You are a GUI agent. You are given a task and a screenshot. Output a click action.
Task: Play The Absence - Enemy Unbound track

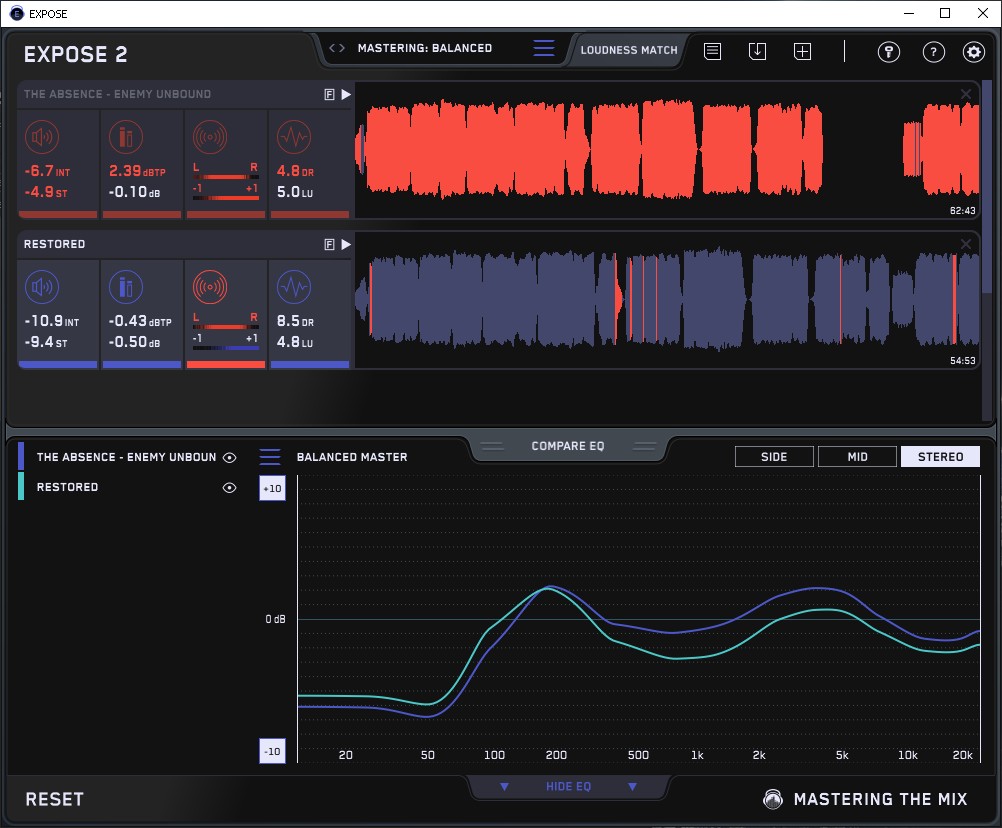coord(346,95)
